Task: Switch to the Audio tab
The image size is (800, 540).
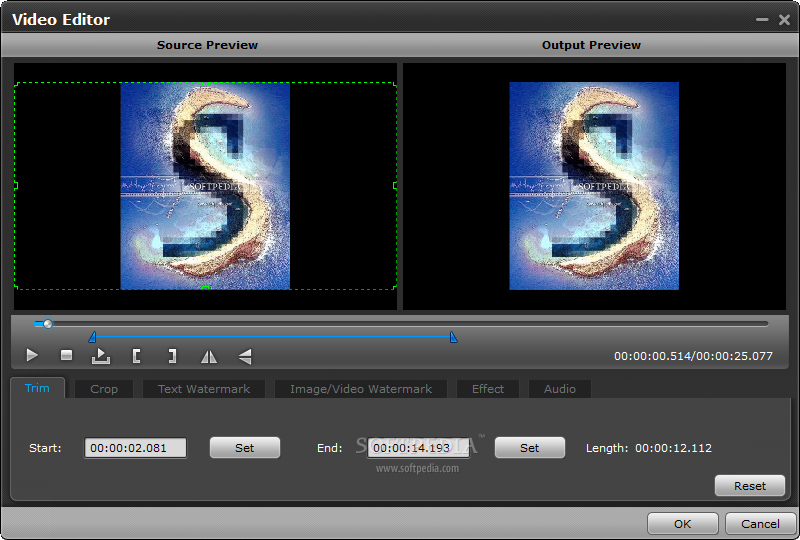Action: click(560, 389)
